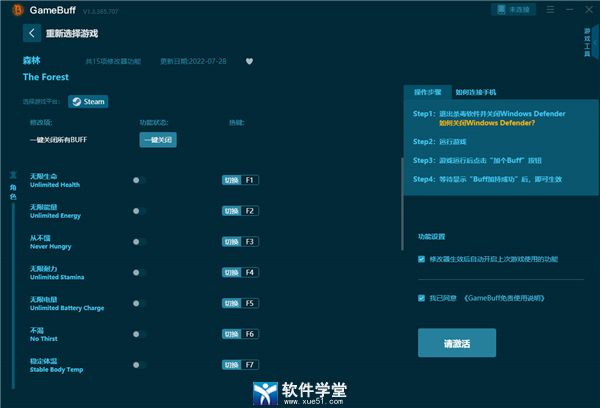Click The Forest game title
The width and height of the screenshot is (600, 408).
[x=46, y=77]
